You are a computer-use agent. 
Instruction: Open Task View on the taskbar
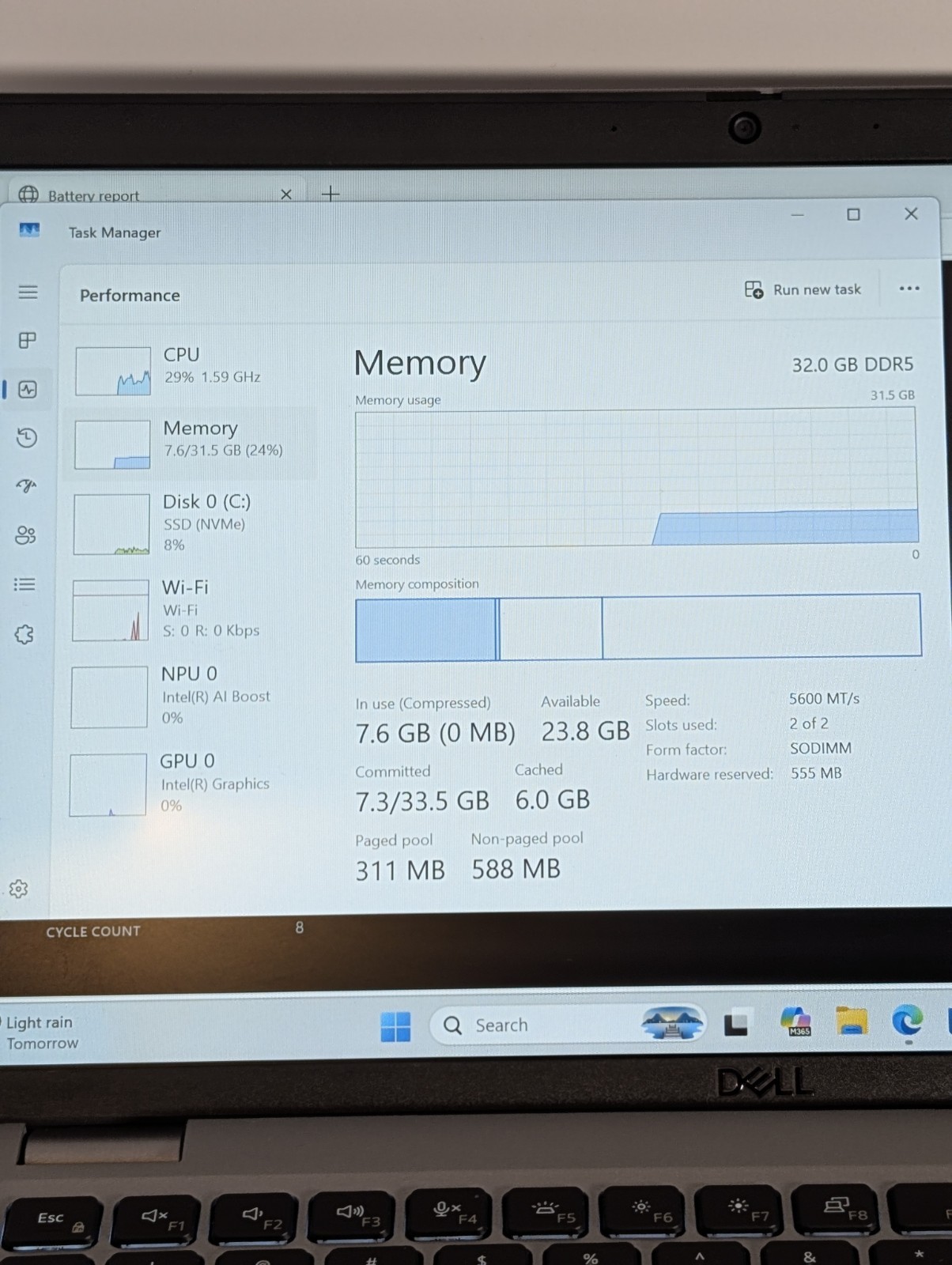click(736, 1024)
